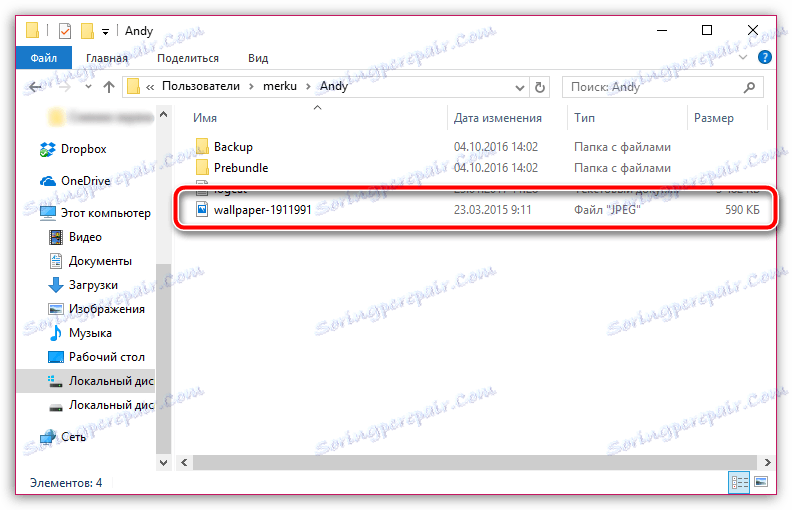Screen dimensions: 792x510
Task: Open the Документы folder
Action: (x=100, y=261)
